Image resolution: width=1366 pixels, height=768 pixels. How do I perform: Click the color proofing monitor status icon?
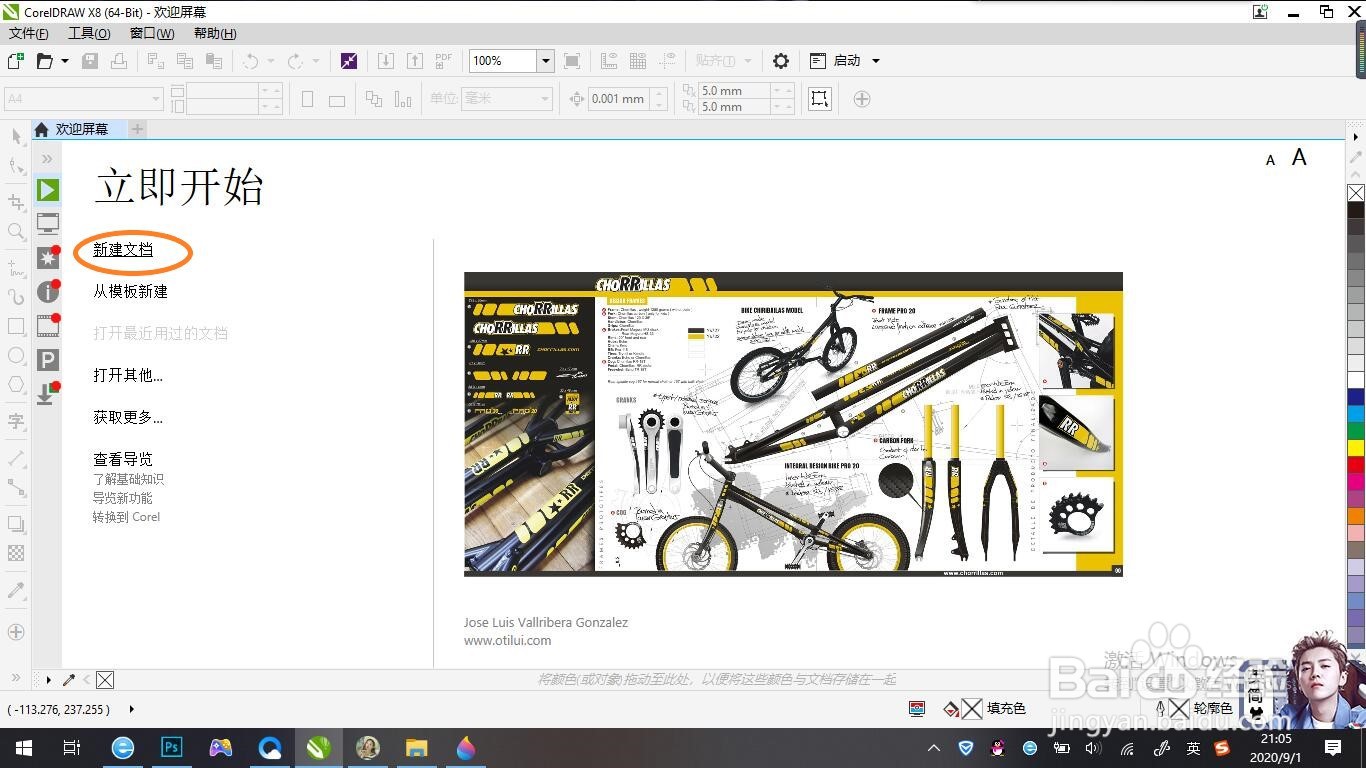[917, 708]
